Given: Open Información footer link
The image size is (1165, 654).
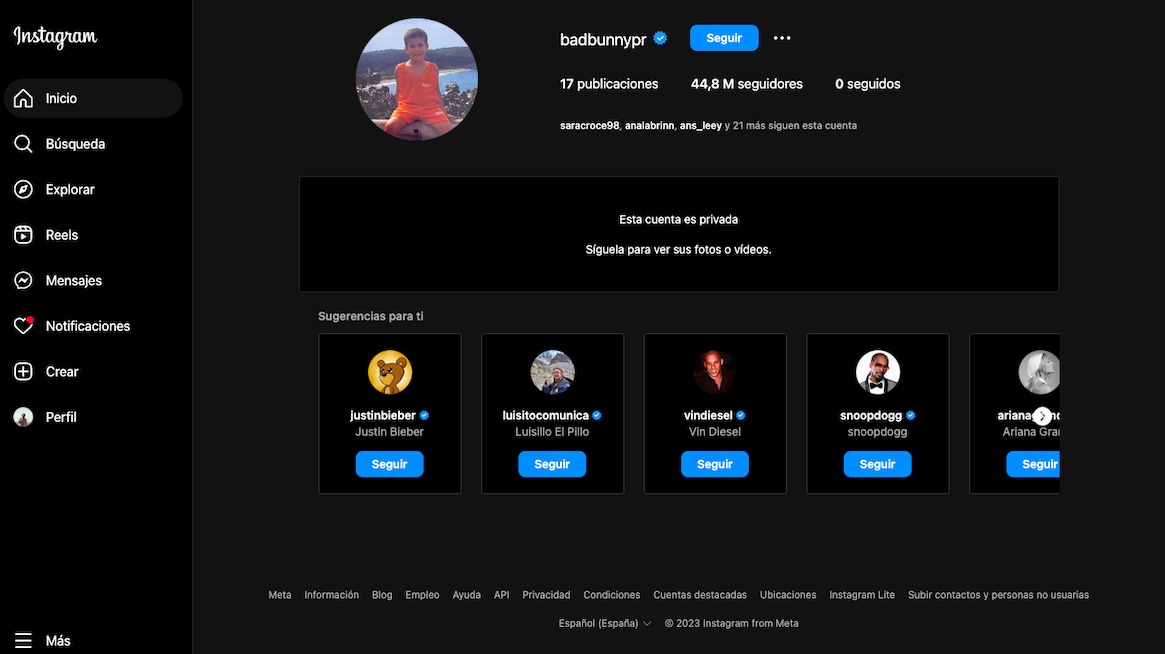Looking at the screenshot, I should 331,595.
